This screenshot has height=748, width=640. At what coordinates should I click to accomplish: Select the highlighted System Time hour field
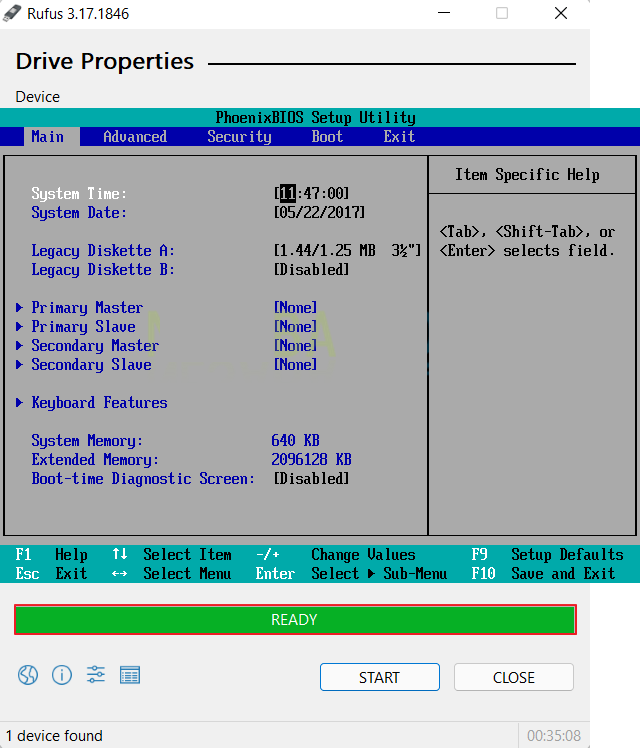click(288, 194)
